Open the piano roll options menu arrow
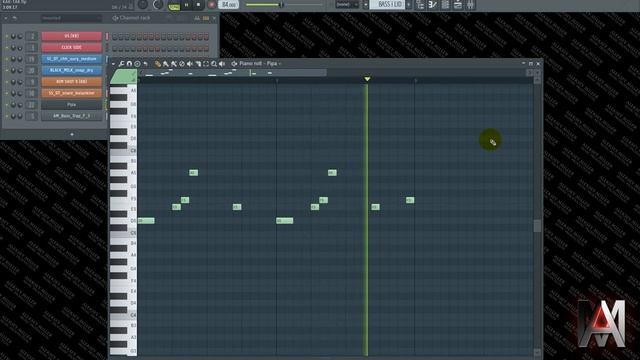Screen dimensions: 640x360 pos(113,64)
